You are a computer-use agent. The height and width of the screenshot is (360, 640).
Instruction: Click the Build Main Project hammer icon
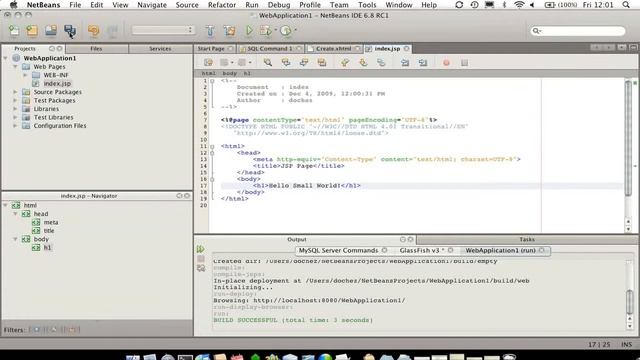pyautogui.click(x=210, y=31)
